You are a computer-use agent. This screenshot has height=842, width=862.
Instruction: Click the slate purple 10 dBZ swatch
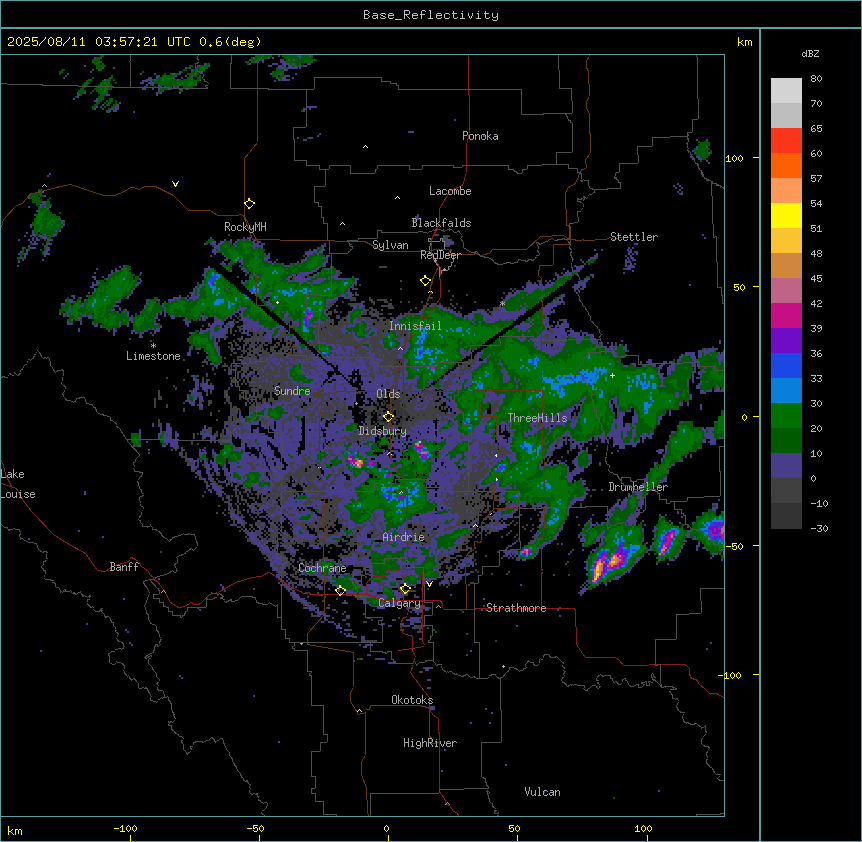pos(786,466)
